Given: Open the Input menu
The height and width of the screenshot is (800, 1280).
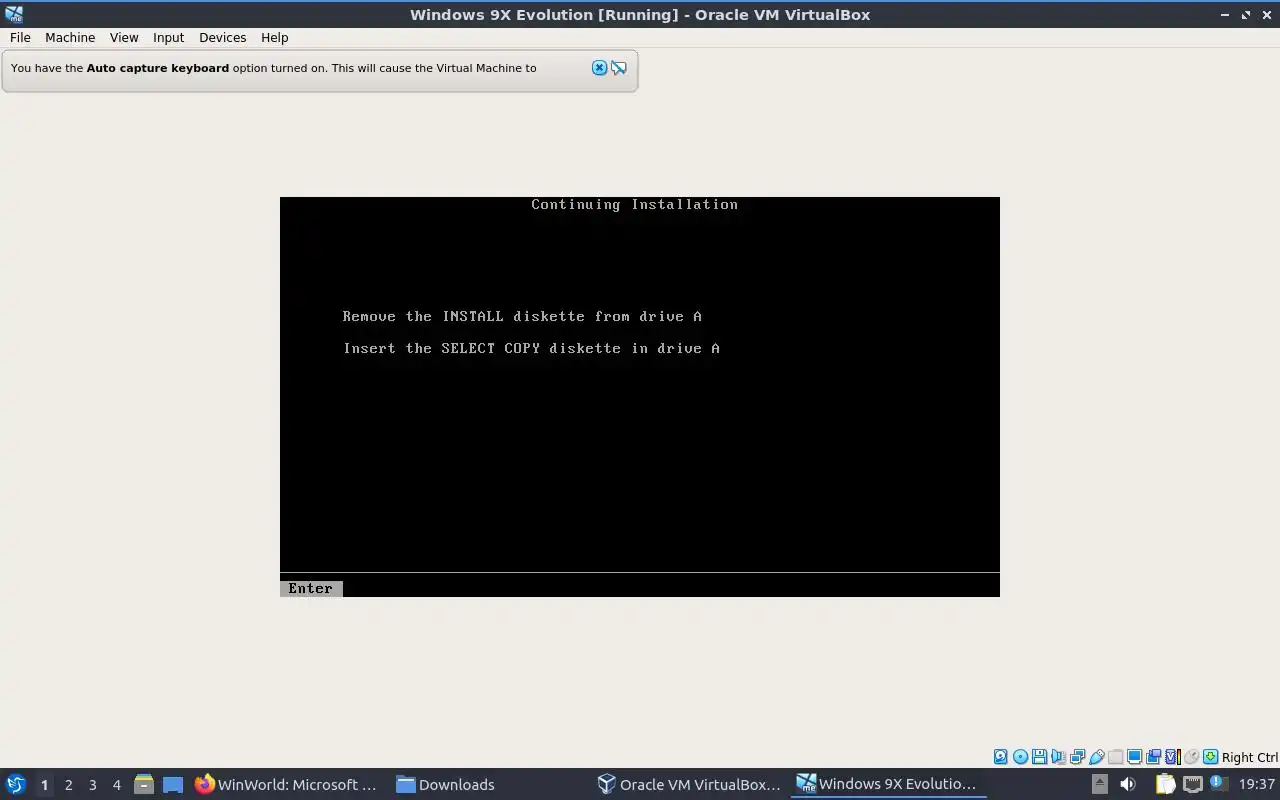Looking at the screenshot, I should pyautogui.click(x=168, y=37).
